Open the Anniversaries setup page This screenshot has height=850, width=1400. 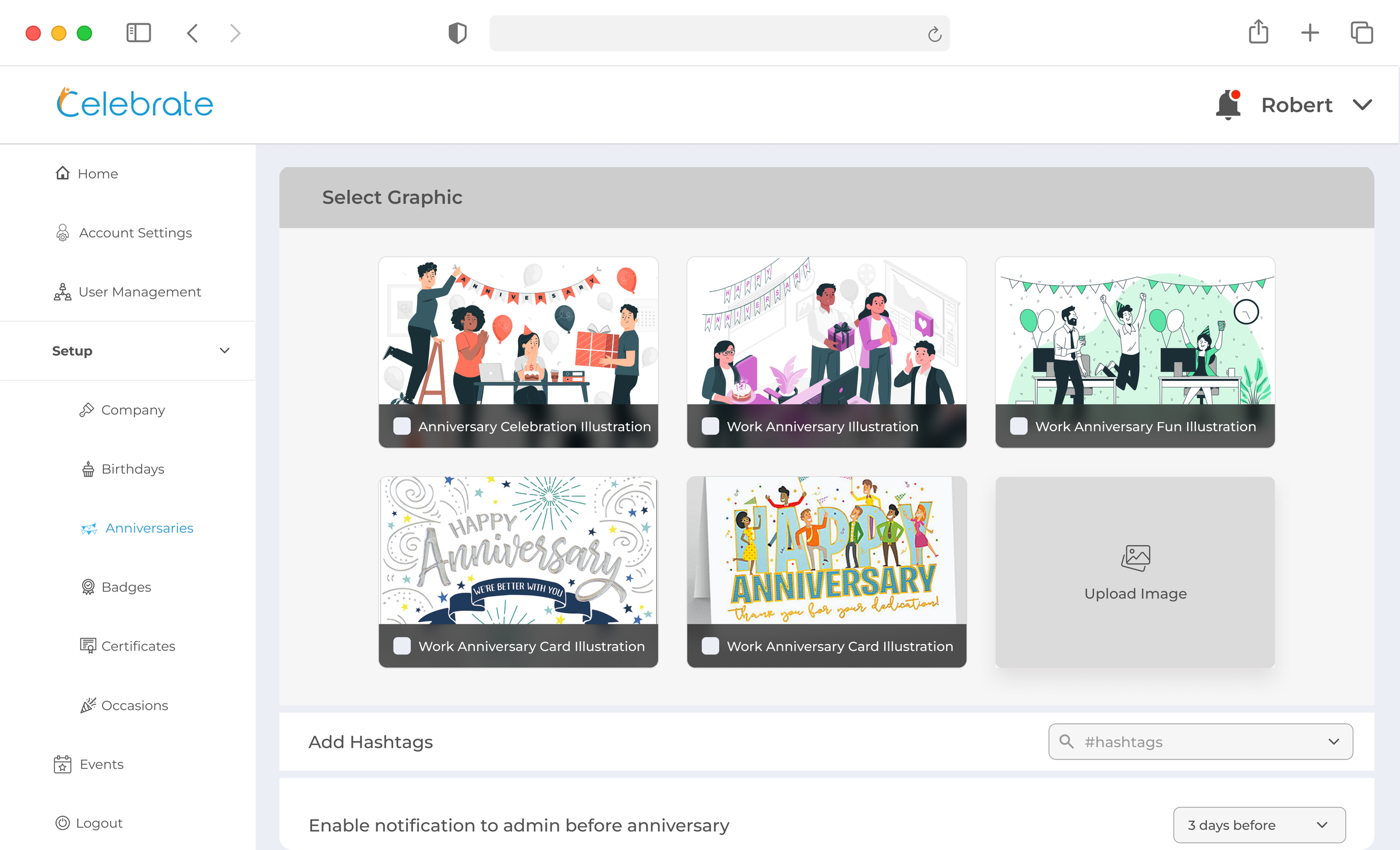point(137,528)
